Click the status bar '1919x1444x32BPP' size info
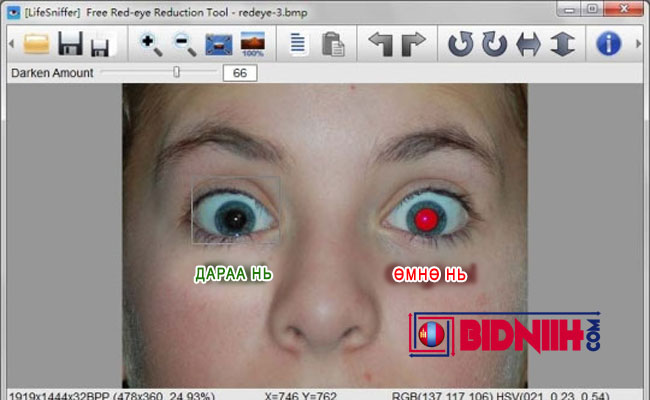Screen dimensions: 650x400 click(59, 396)
